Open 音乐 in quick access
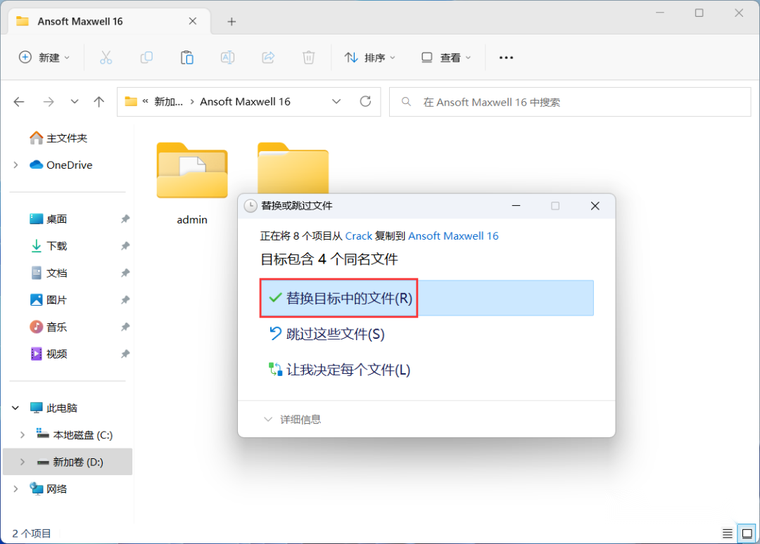Viewport: 760px width, 544px height. click(x=48, y=327)
